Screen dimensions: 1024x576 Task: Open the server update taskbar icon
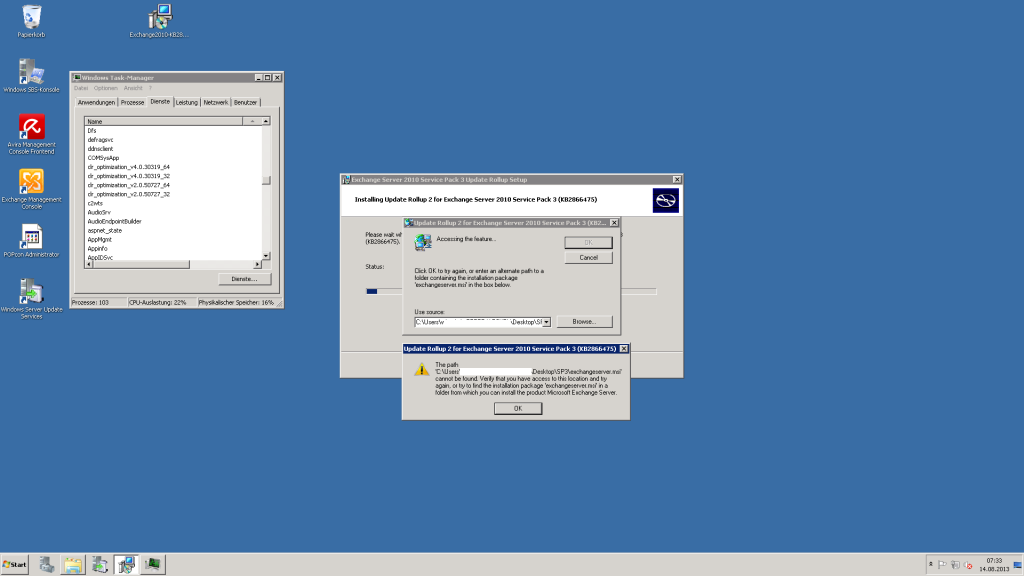(100, 564)
